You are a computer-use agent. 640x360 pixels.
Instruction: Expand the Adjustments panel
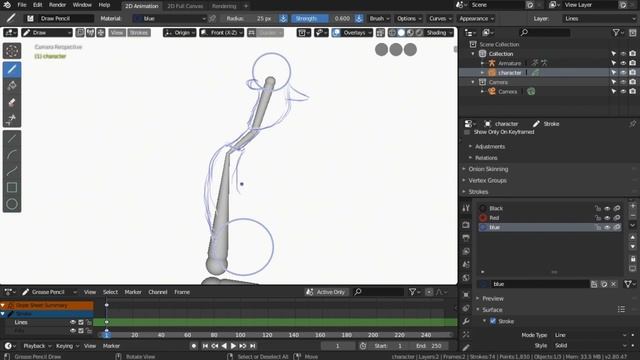pos(490,146)
